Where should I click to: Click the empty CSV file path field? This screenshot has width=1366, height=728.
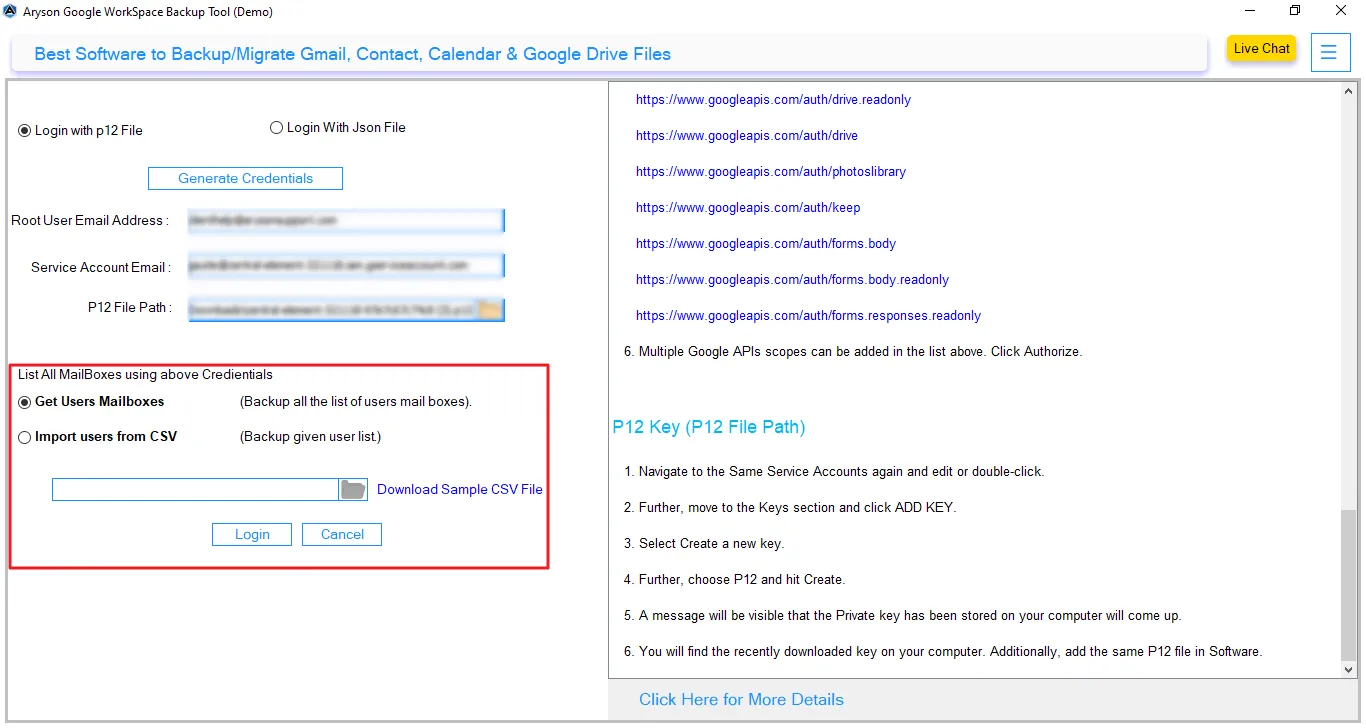point(195,489)
